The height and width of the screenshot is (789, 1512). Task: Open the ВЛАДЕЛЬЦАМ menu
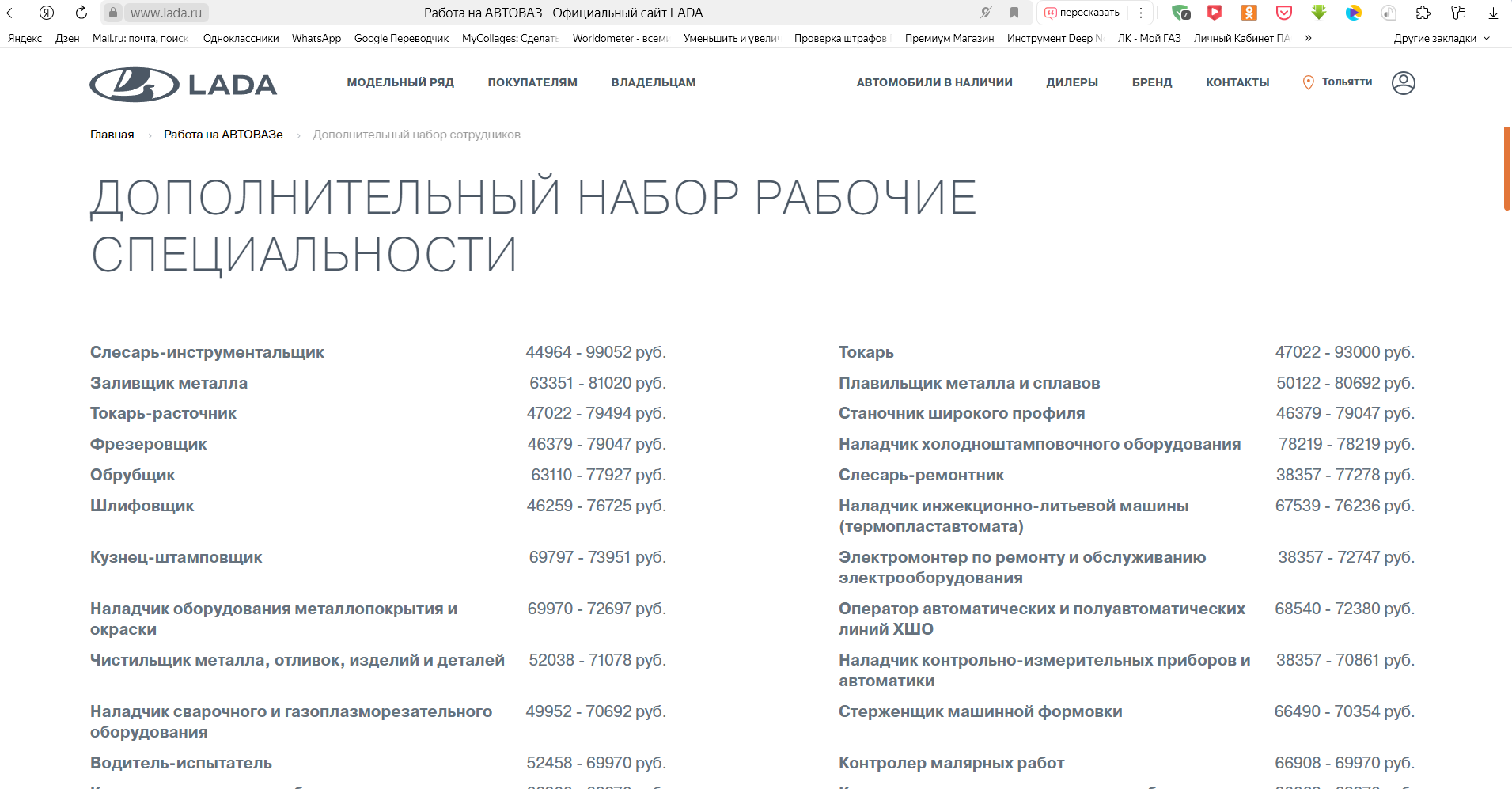[654, 82]
